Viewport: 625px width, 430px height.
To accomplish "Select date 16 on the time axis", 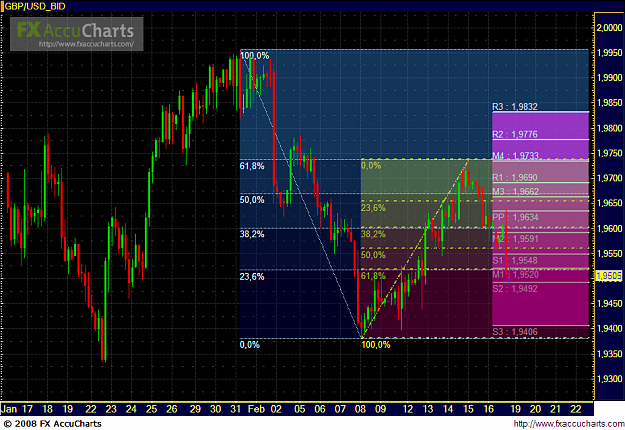I will (489, 409).
